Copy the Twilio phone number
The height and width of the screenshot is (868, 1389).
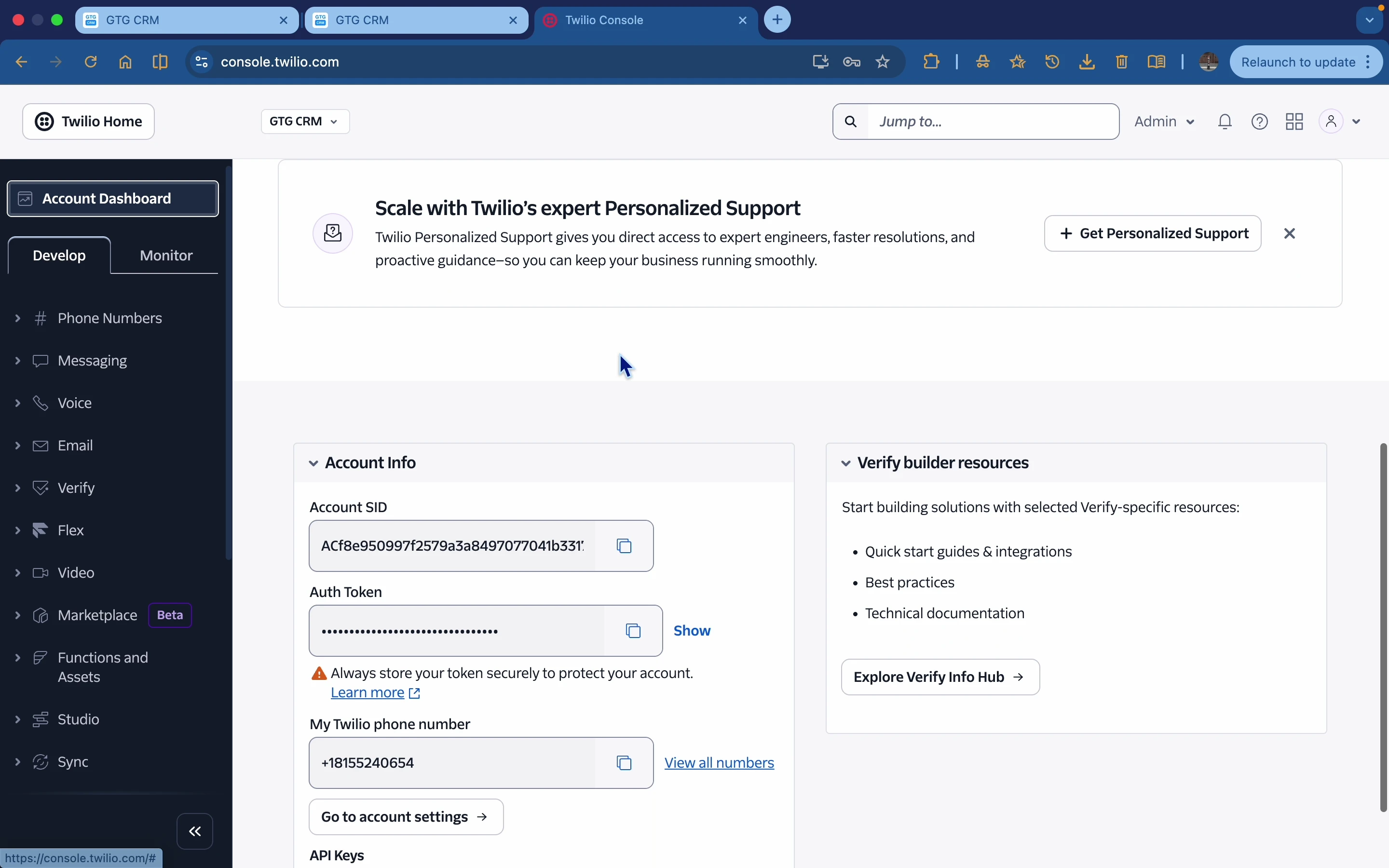coord(625,763)
